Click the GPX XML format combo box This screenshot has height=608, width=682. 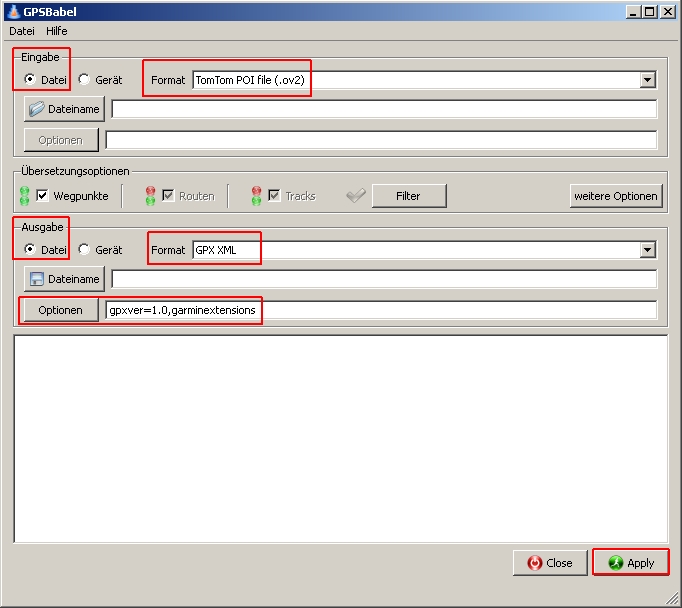click(425, 250)
